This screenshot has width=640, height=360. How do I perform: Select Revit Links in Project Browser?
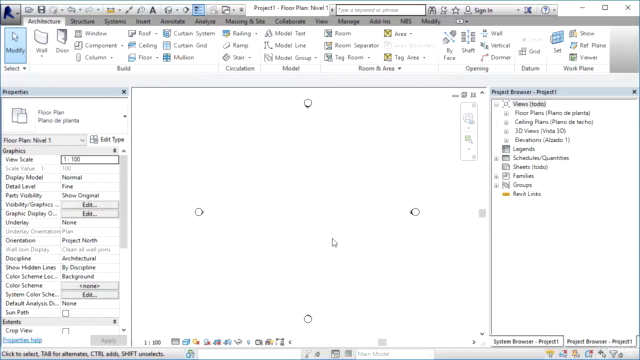(527, 194)
